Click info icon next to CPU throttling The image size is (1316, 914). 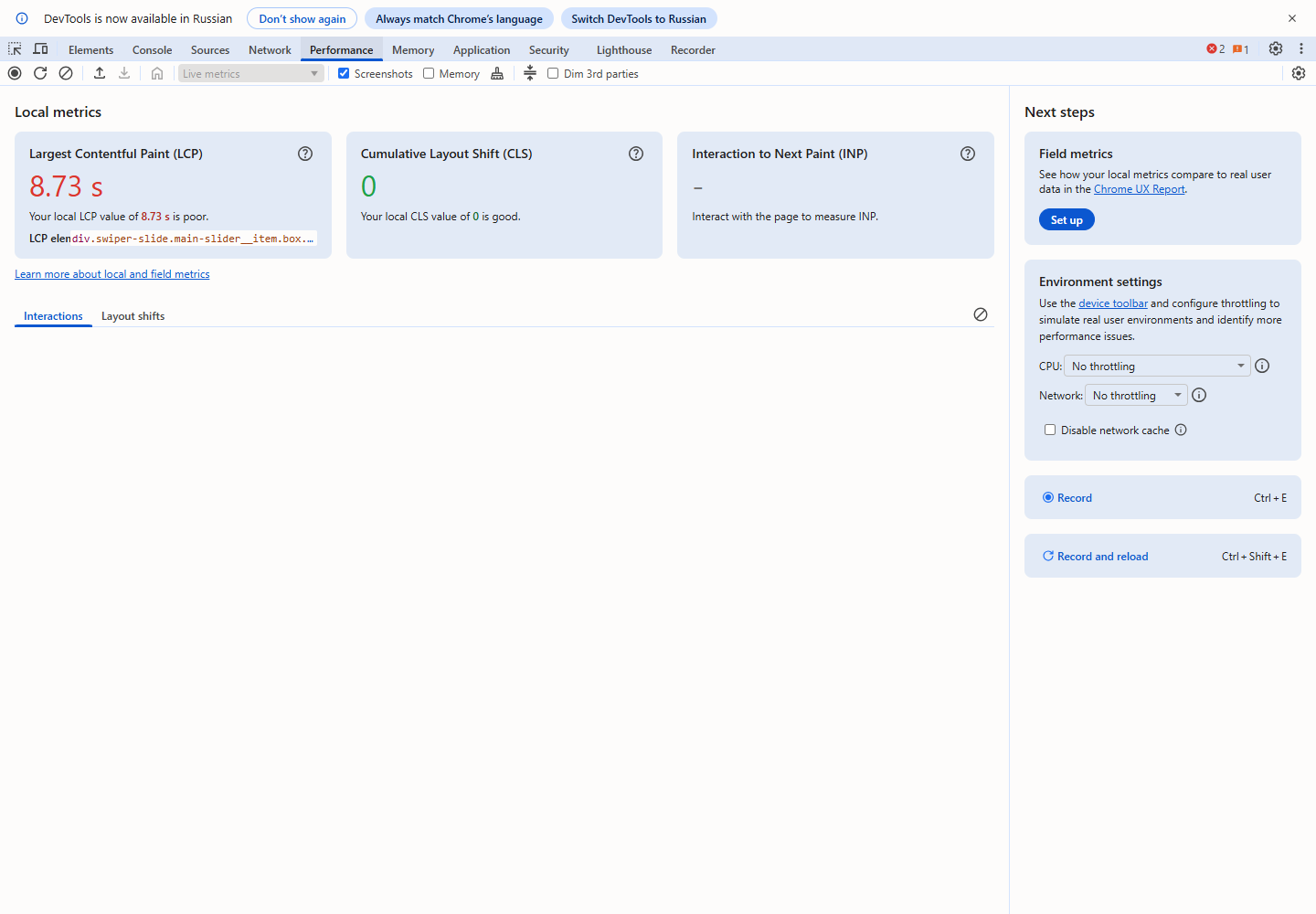click(1262, 366)
